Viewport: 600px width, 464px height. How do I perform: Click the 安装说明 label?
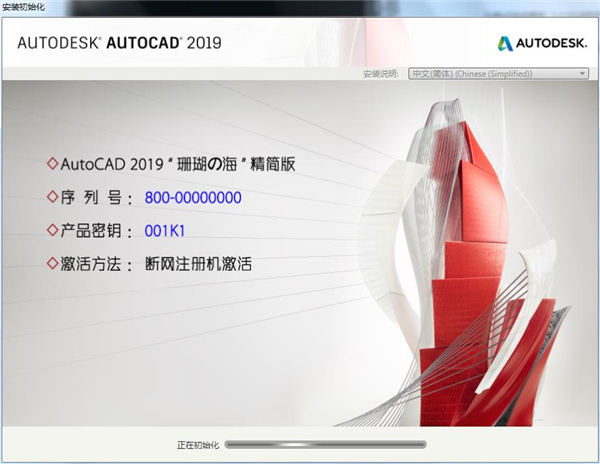(x=381, y=74)
